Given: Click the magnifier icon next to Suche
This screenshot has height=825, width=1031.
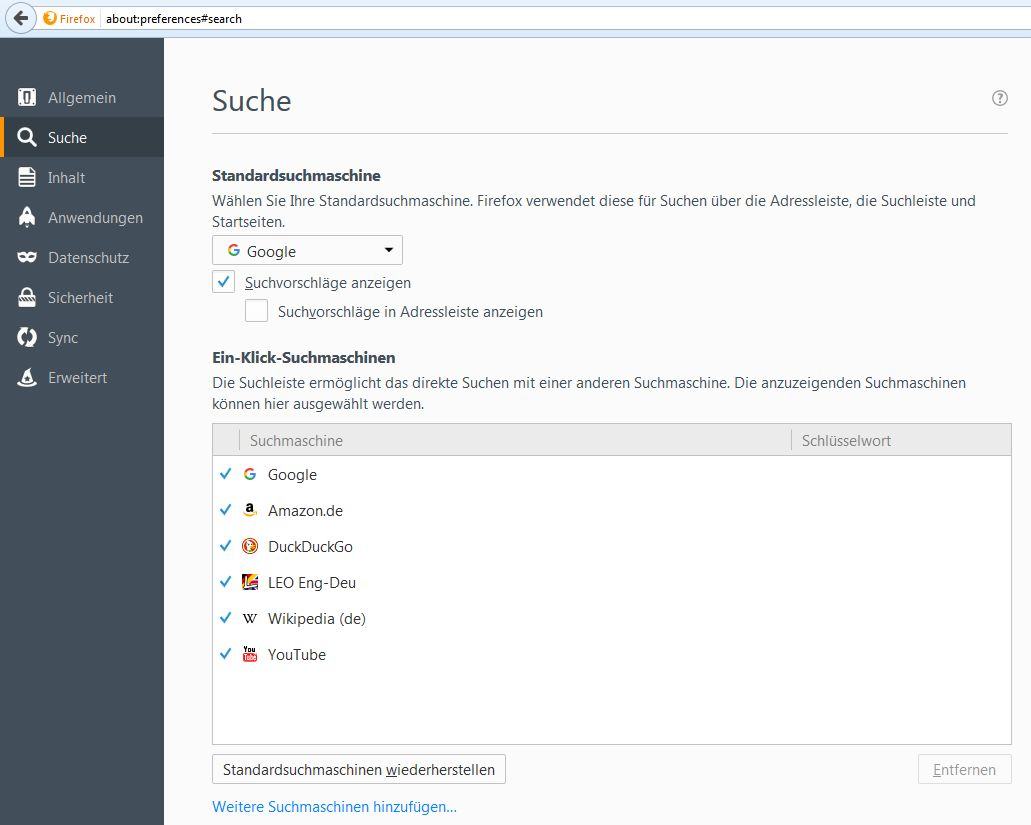Looking at the screenshot, I should click(27, 137).
